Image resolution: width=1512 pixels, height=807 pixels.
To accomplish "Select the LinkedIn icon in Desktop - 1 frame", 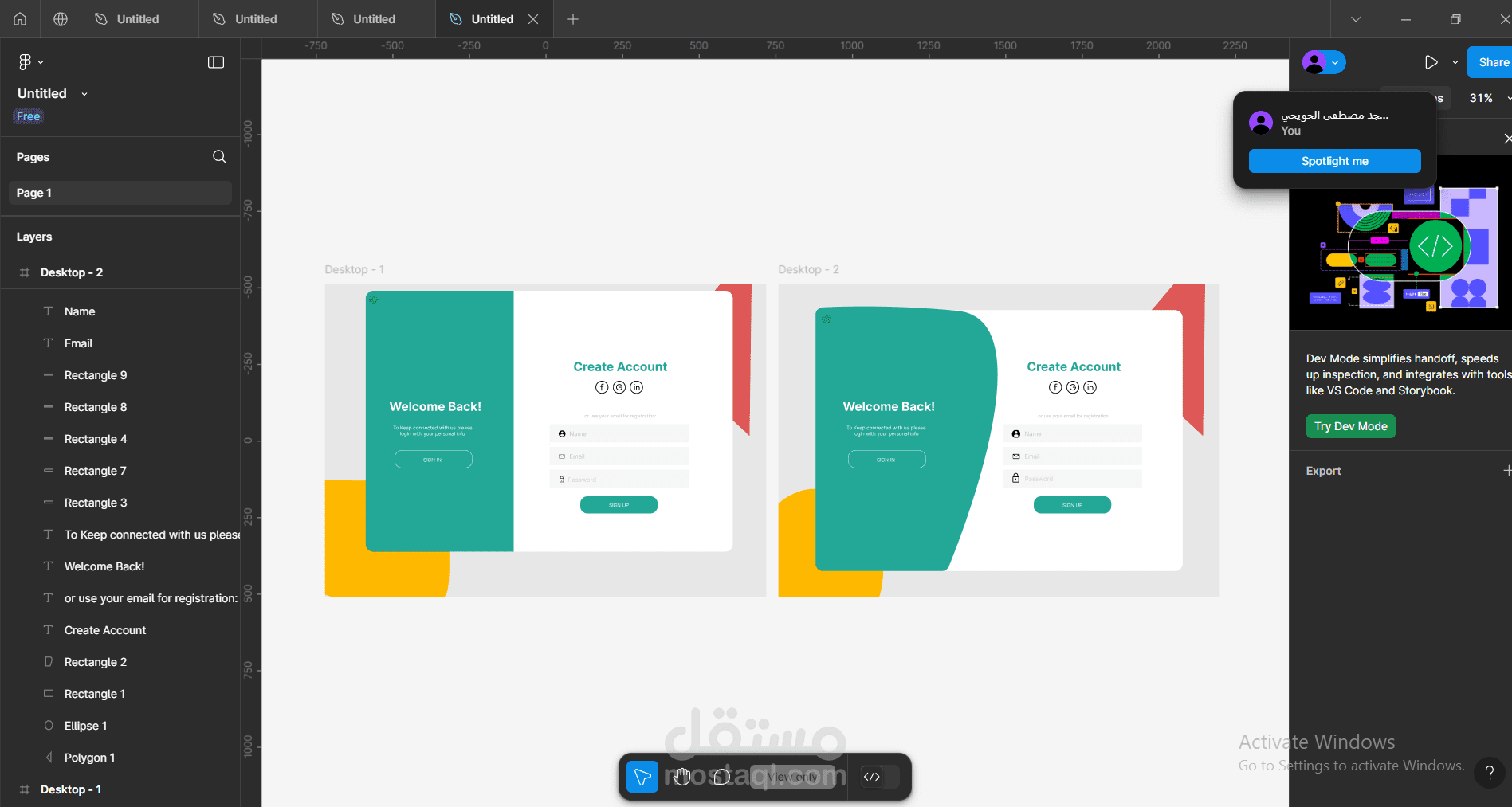I will point(636,387).
